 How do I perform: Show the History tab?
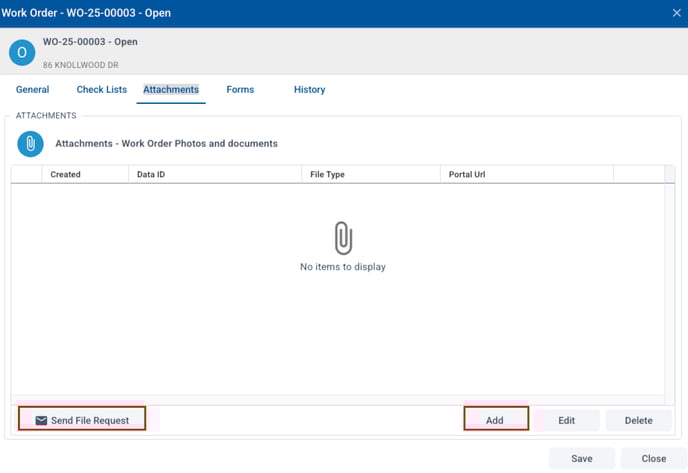[309, 90]
